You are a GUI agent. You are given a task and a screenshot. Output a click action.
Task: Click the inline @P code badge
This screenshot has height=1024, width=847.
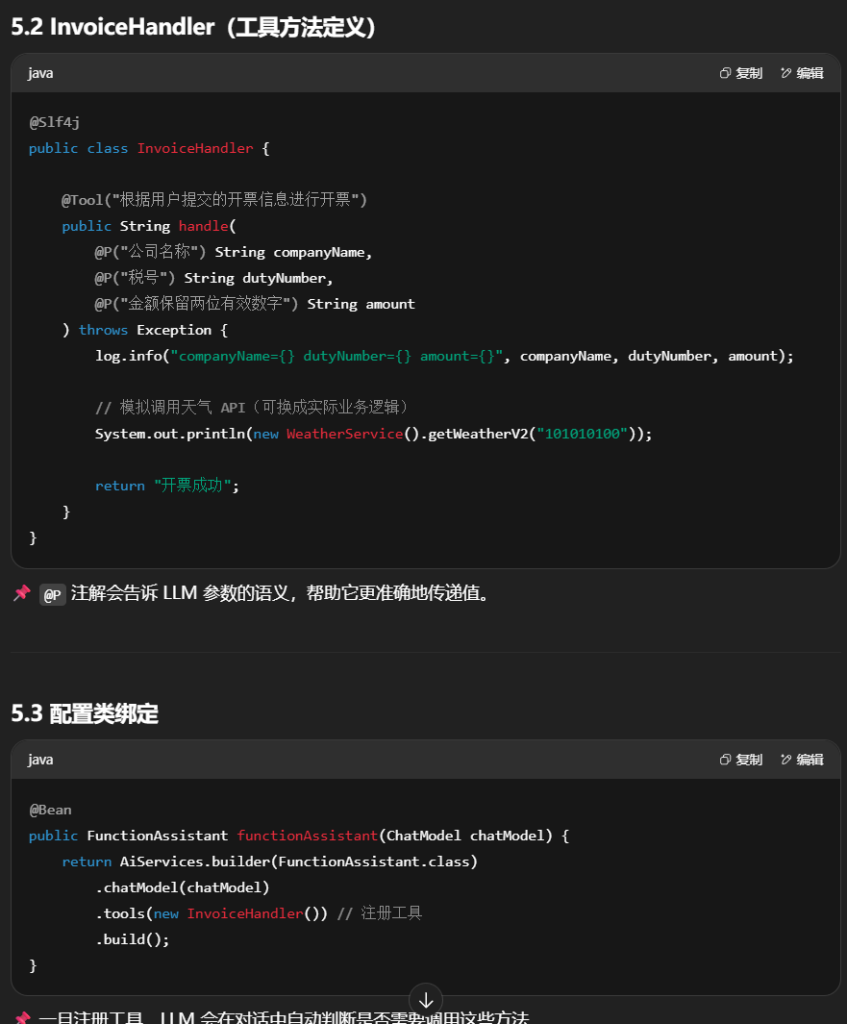(52, 595)
